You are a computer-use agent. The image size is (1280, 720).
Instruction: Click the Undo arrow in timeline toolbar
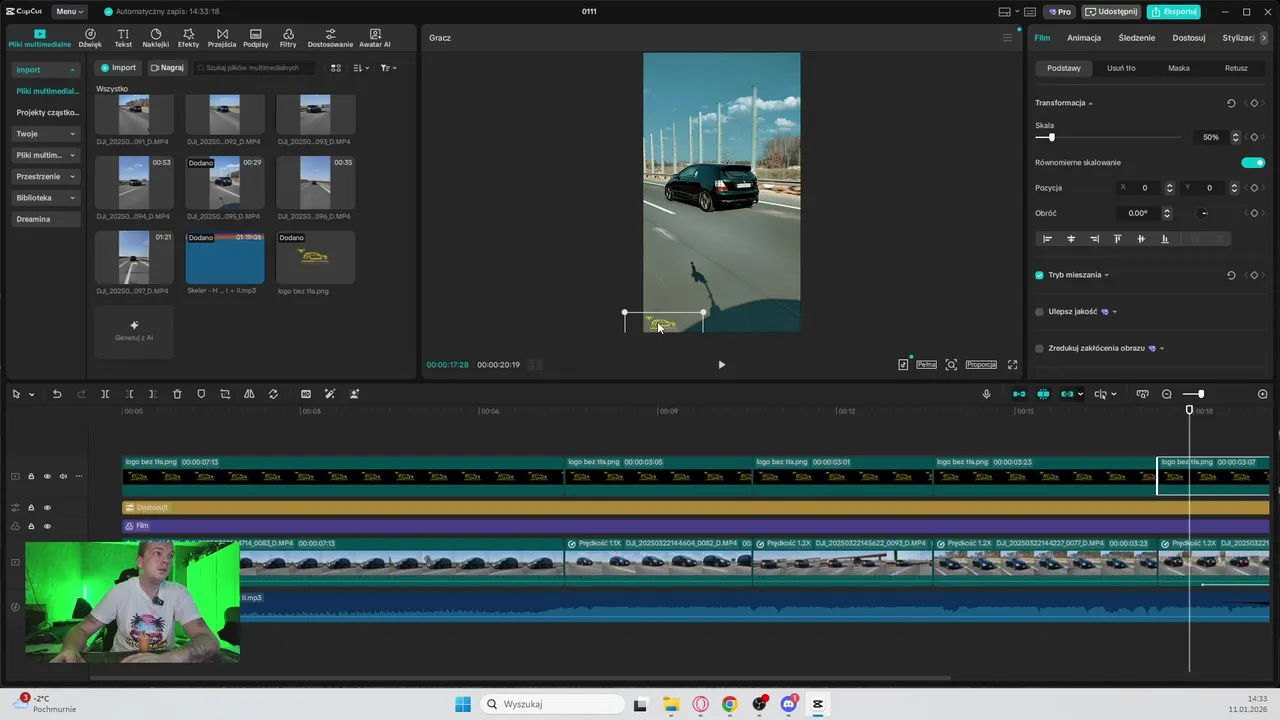(57, 394)
